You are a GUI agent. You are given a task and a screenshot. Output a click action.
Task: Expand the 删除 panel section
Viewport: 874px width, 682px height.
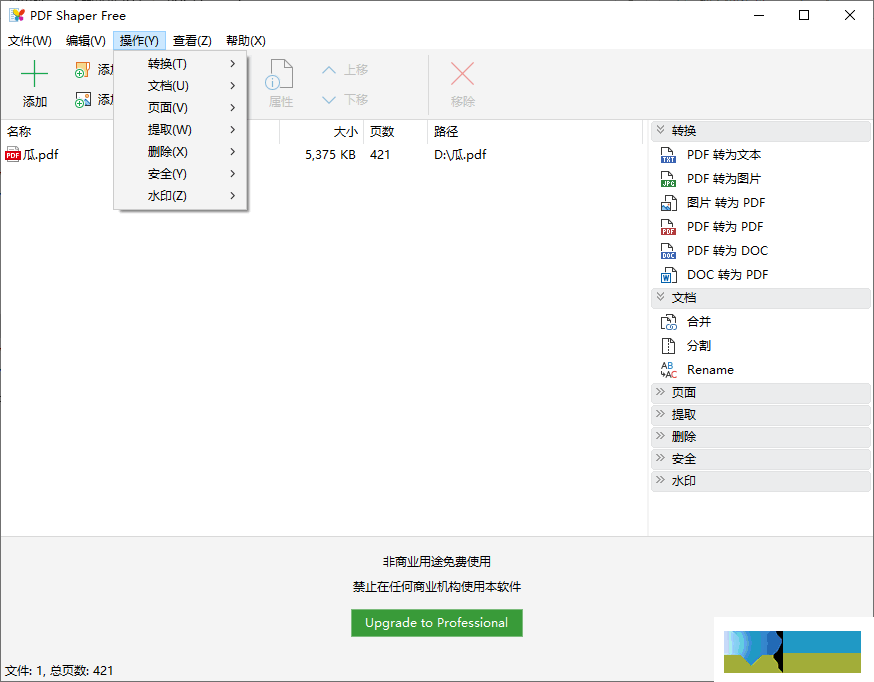760,437
